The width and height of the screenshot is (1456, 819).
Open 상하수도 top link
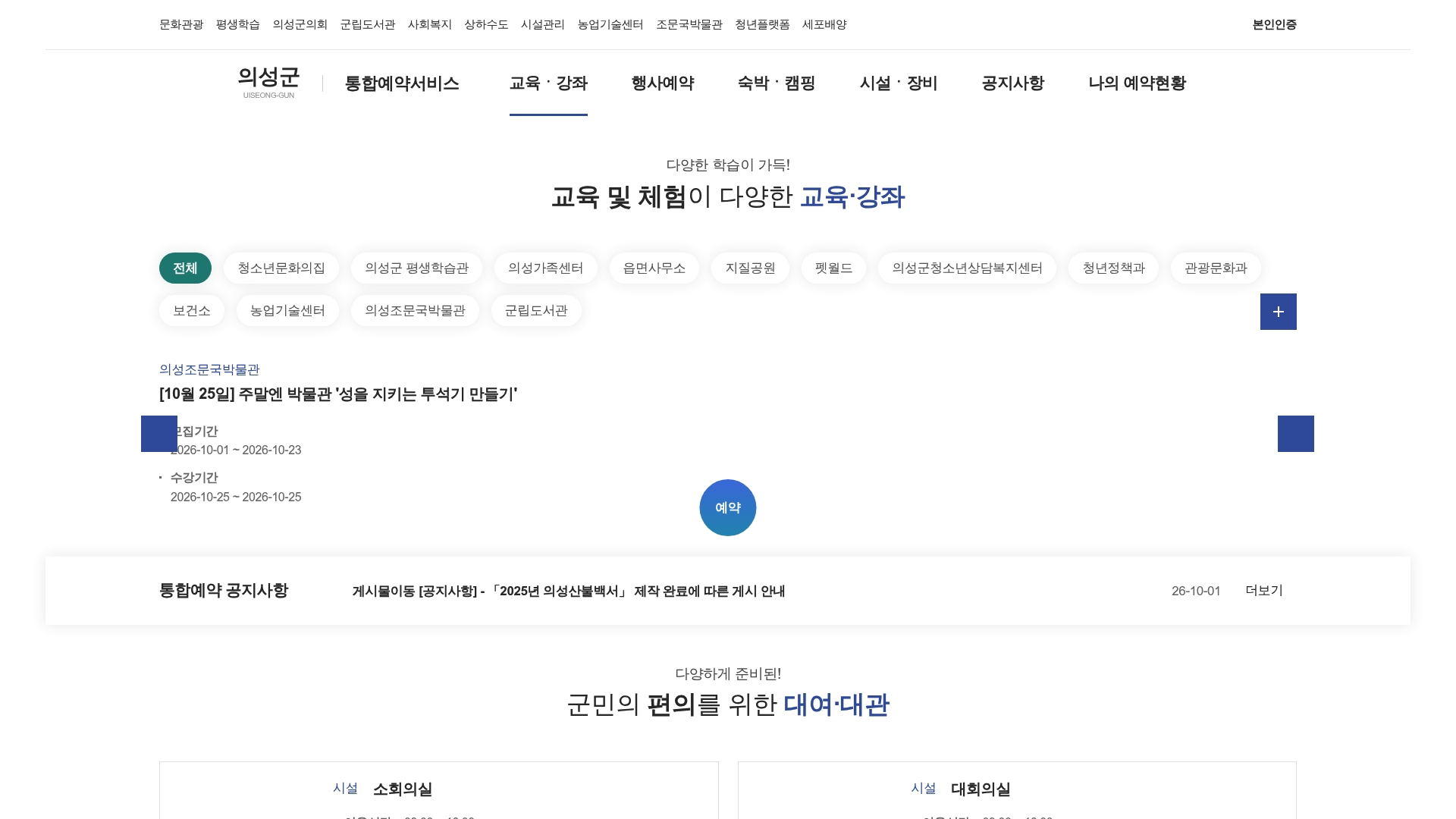[x=486, y=24]
